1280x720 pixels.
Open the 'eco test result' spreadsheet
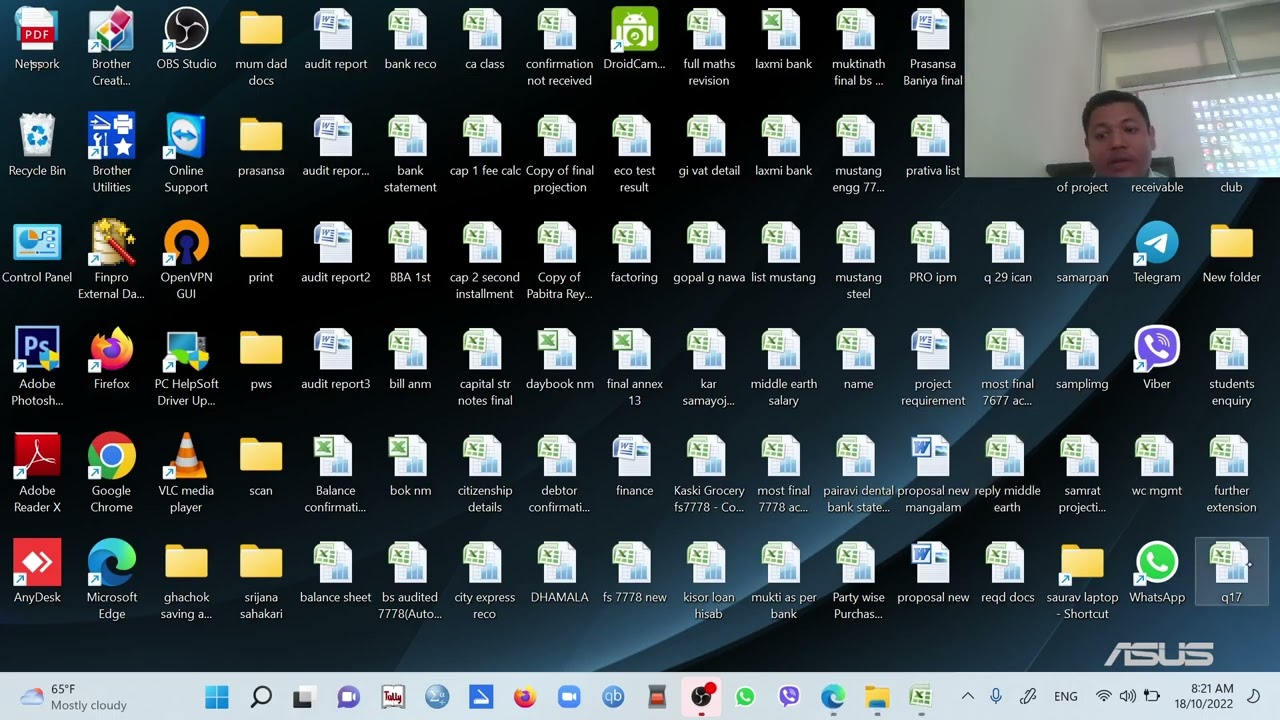634,154
